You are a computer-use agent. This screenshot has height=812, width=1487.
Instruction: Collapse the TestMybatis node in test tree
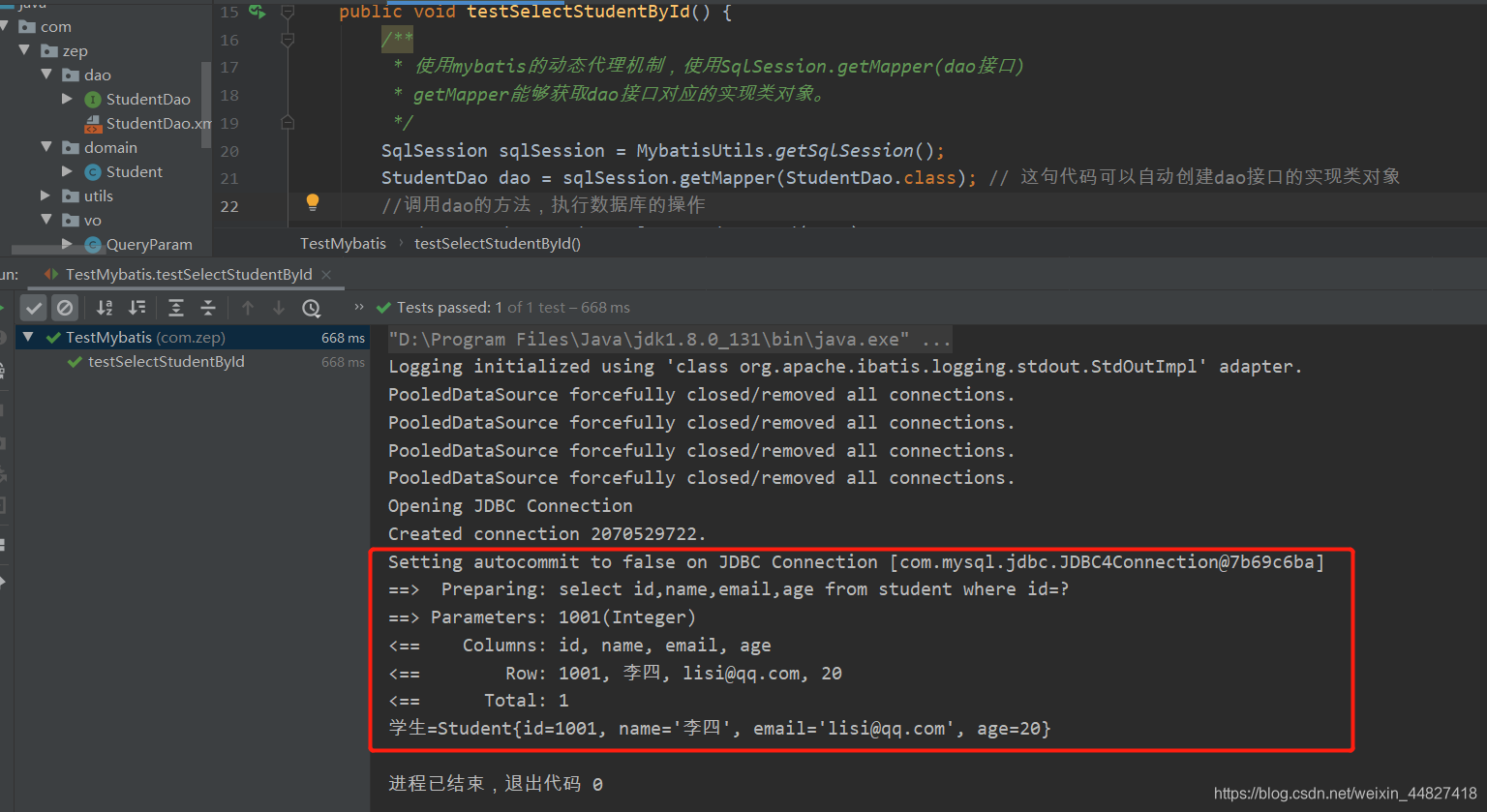[x=28, y=337]
